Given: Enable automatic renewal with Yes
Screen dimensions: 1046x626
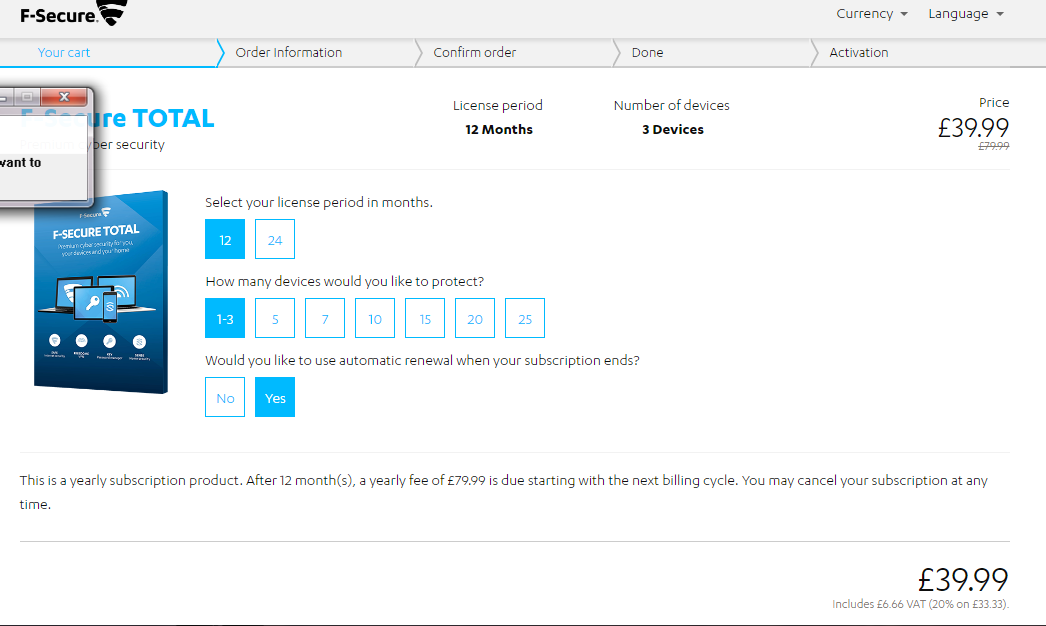Looking at the screenshot, I should [x=275, y=397].
